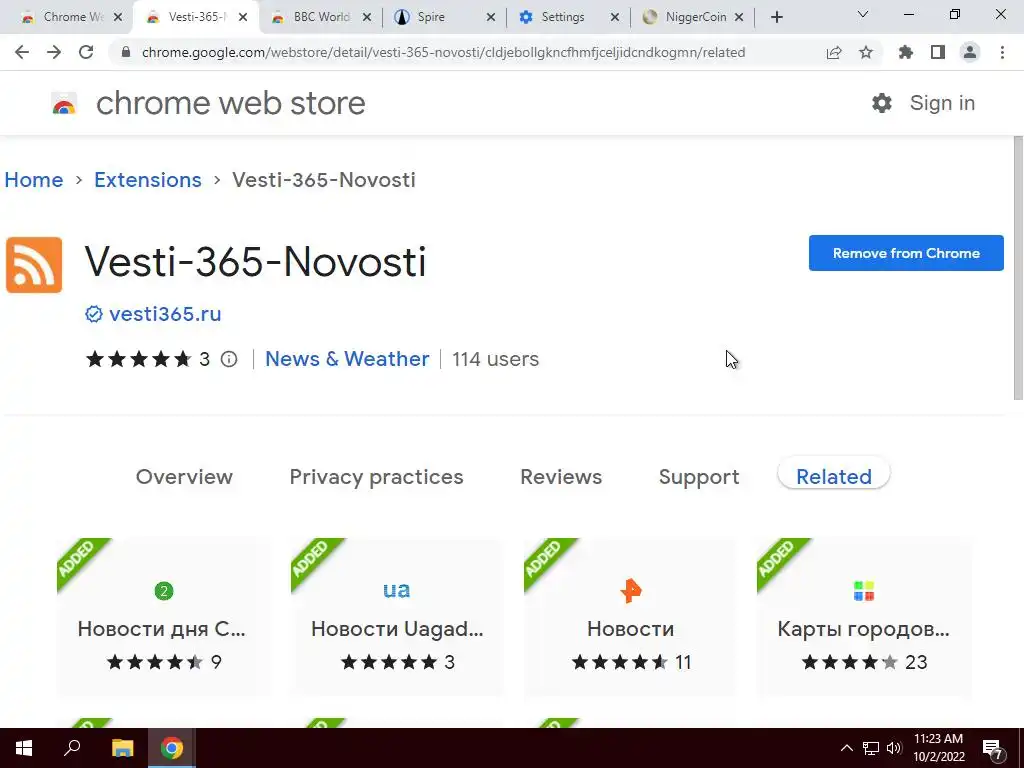Open Windows taskbar search
The width and height of the screenshot is (1024, 768).
(72, 748)
